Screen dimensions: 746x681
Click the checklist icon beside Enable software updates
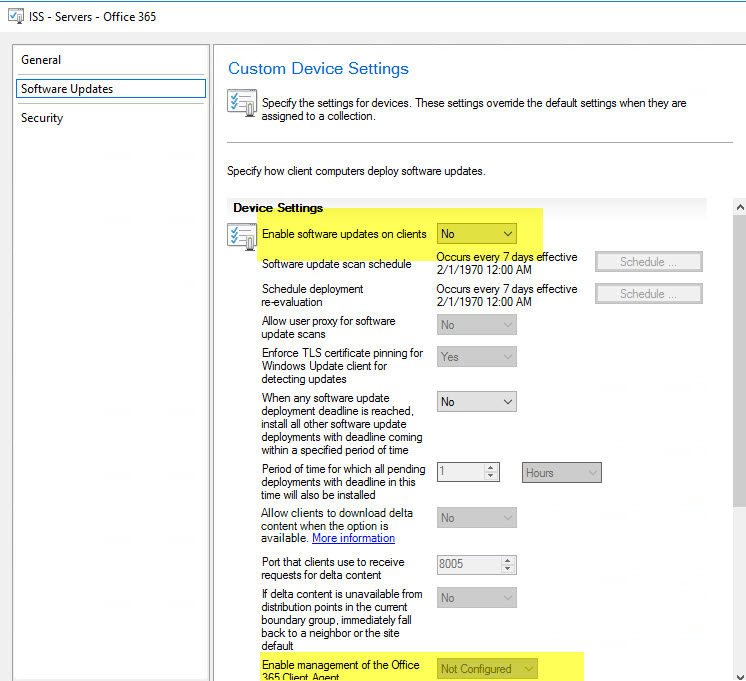point(242,237)
